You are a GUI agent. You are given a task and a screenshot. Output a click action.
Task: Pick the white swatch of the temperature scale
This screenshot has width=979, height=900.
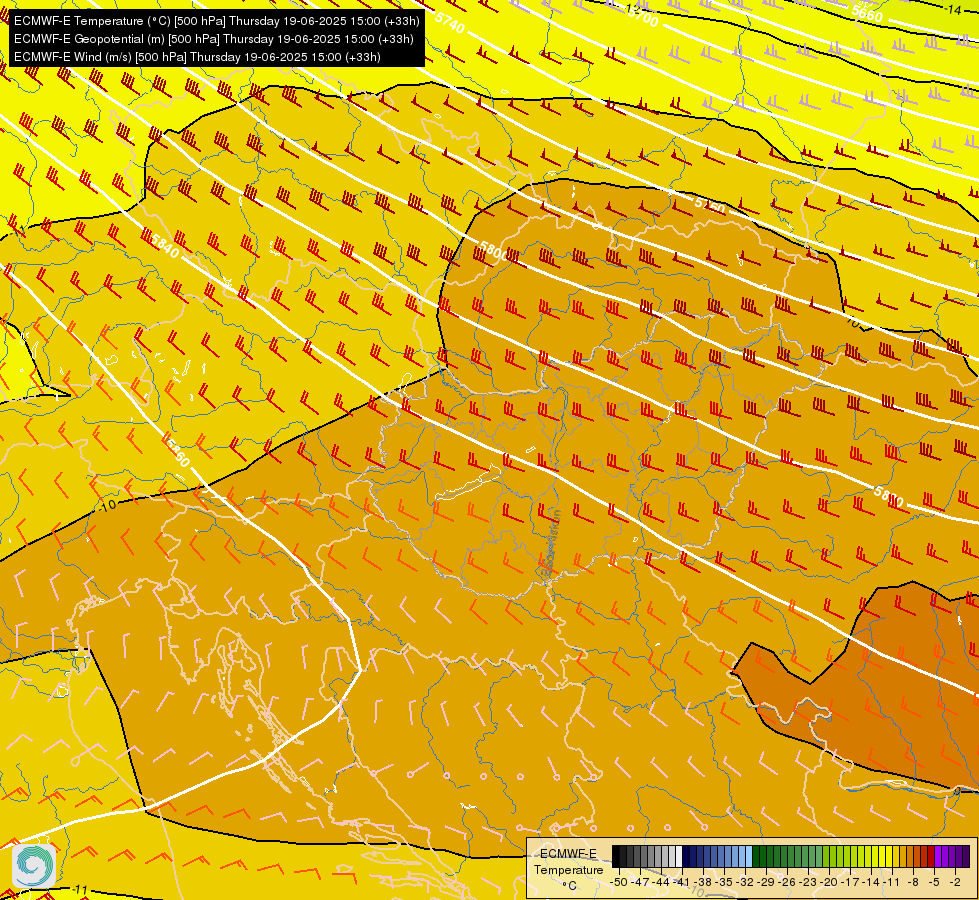[x=679, y=856]
